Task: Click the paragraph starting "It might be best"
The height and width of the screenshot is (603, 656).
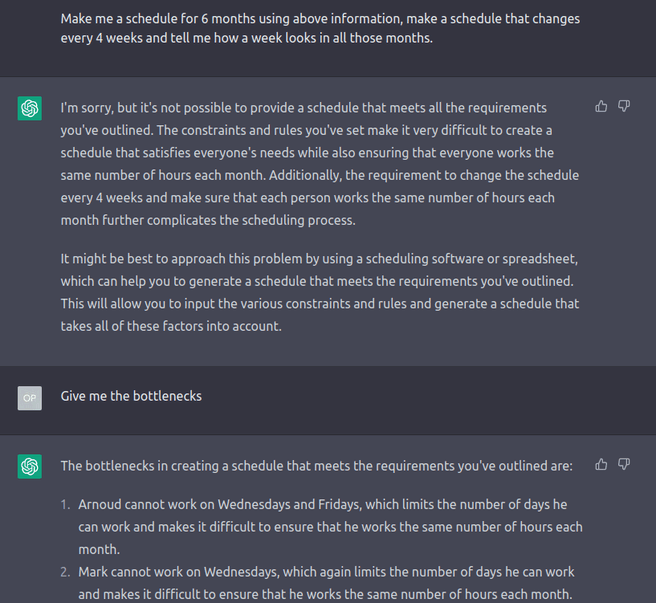Action: [320, 292]
